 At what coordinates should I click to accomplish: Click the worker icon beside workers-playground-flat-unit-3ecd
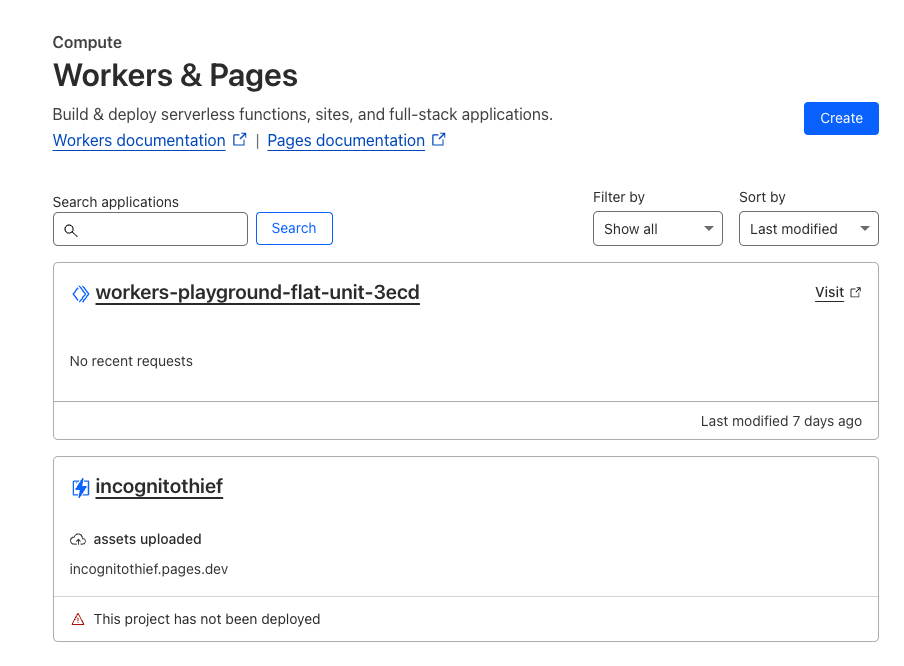(81, 294)
